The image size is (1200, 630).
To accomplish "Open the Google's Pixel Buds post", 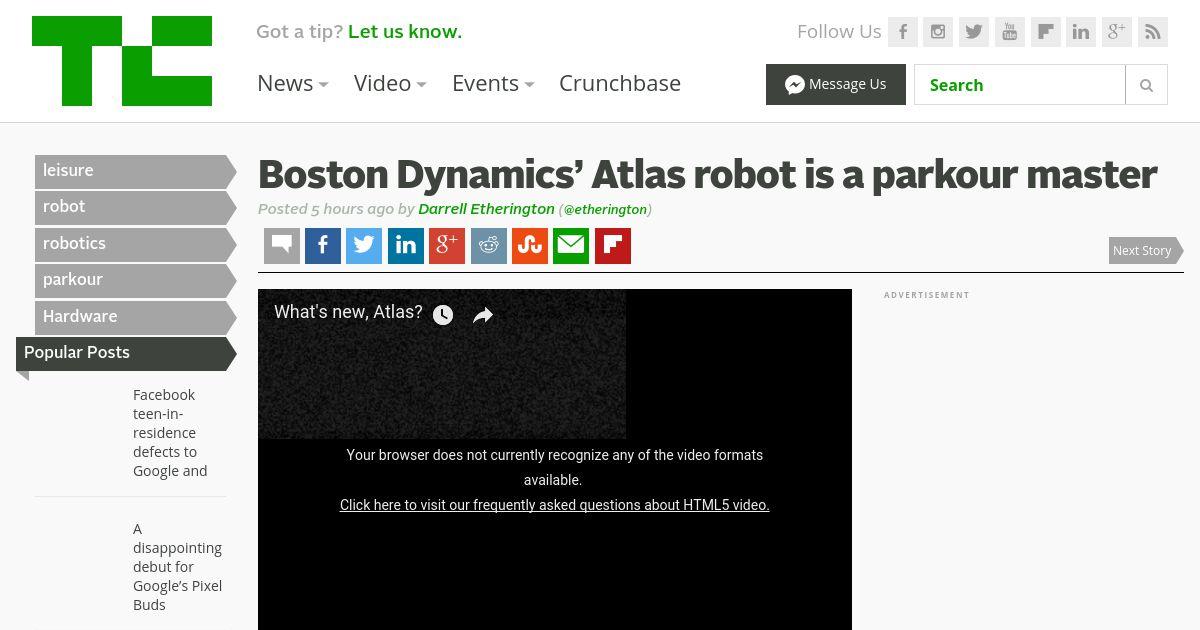I will point(178,567).
